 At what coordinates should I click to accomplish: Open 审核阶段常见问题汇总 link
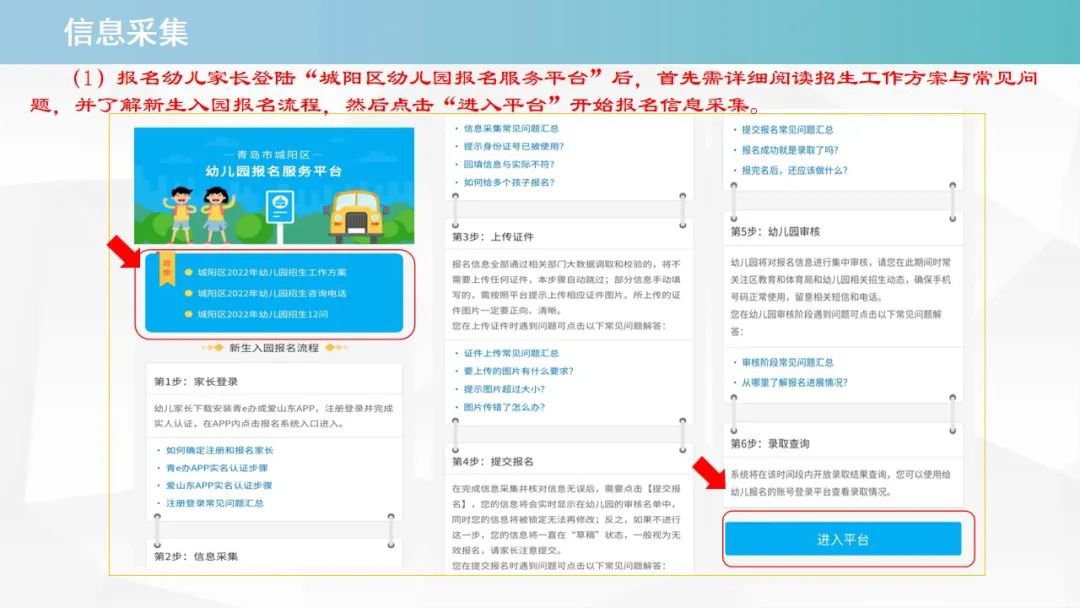point(787,362)
